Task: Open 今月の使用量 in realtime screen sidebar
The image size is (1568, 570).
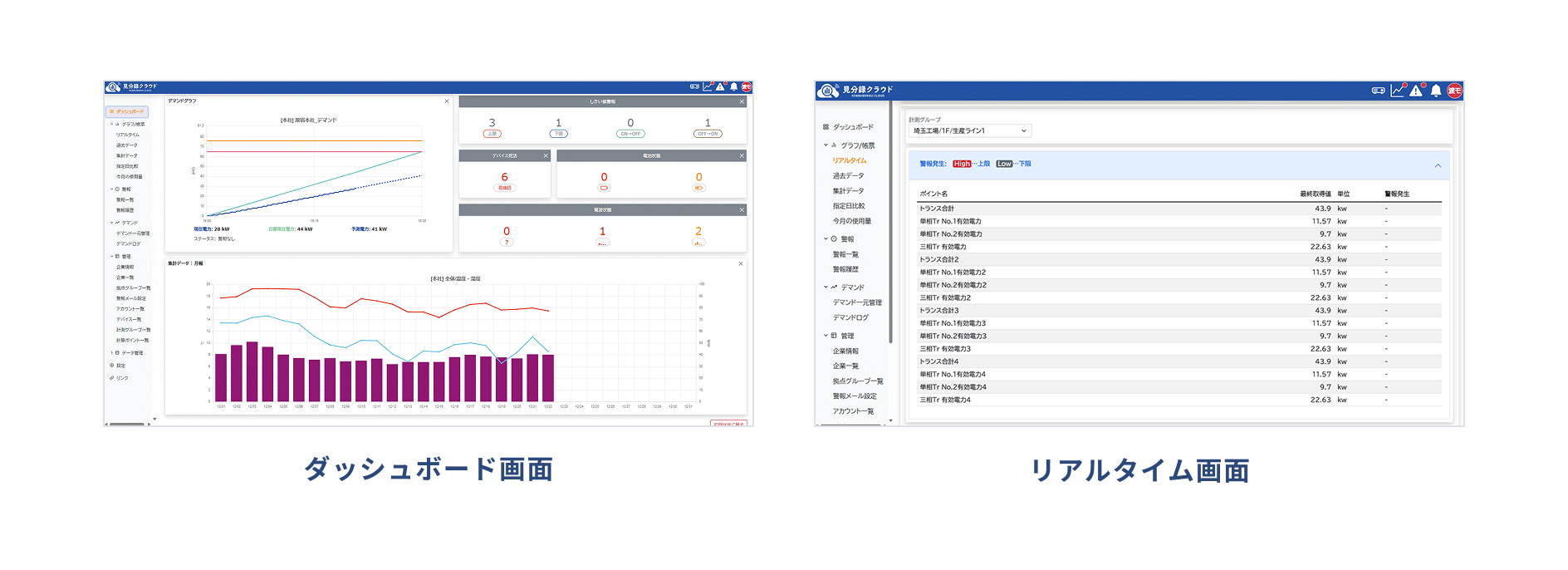Action: 852,221
